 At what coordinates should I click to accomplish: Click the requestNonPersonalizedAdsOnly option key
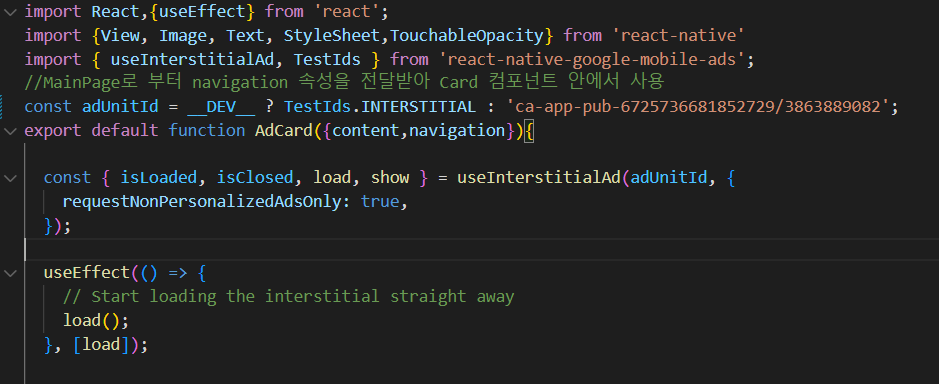pyautogui.click(x=202, y=202)
